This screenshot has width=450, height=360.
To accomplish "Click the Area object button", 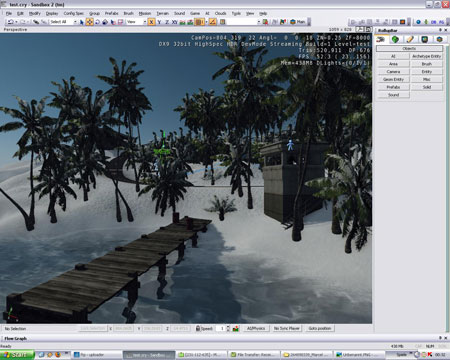I will tap(393, 64).
